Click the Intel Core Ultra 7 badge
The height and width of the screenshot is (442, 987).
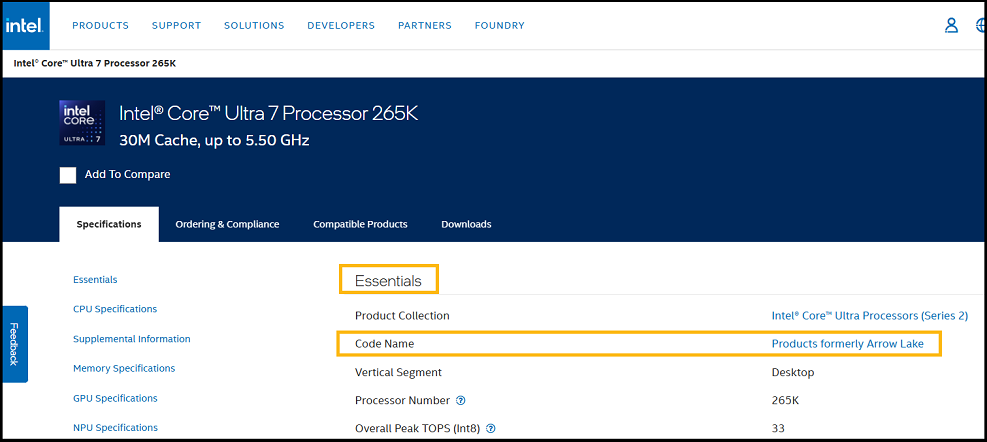tap(81, 124)
